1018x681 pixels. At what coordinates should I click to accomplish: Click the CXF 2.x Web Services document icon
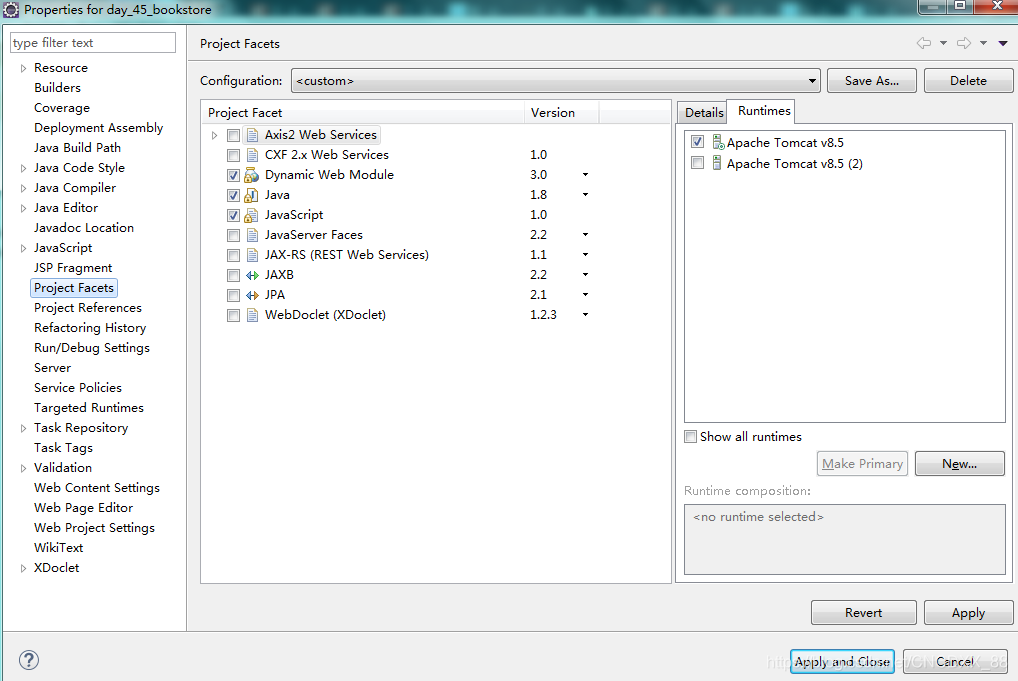pos(252,155)
